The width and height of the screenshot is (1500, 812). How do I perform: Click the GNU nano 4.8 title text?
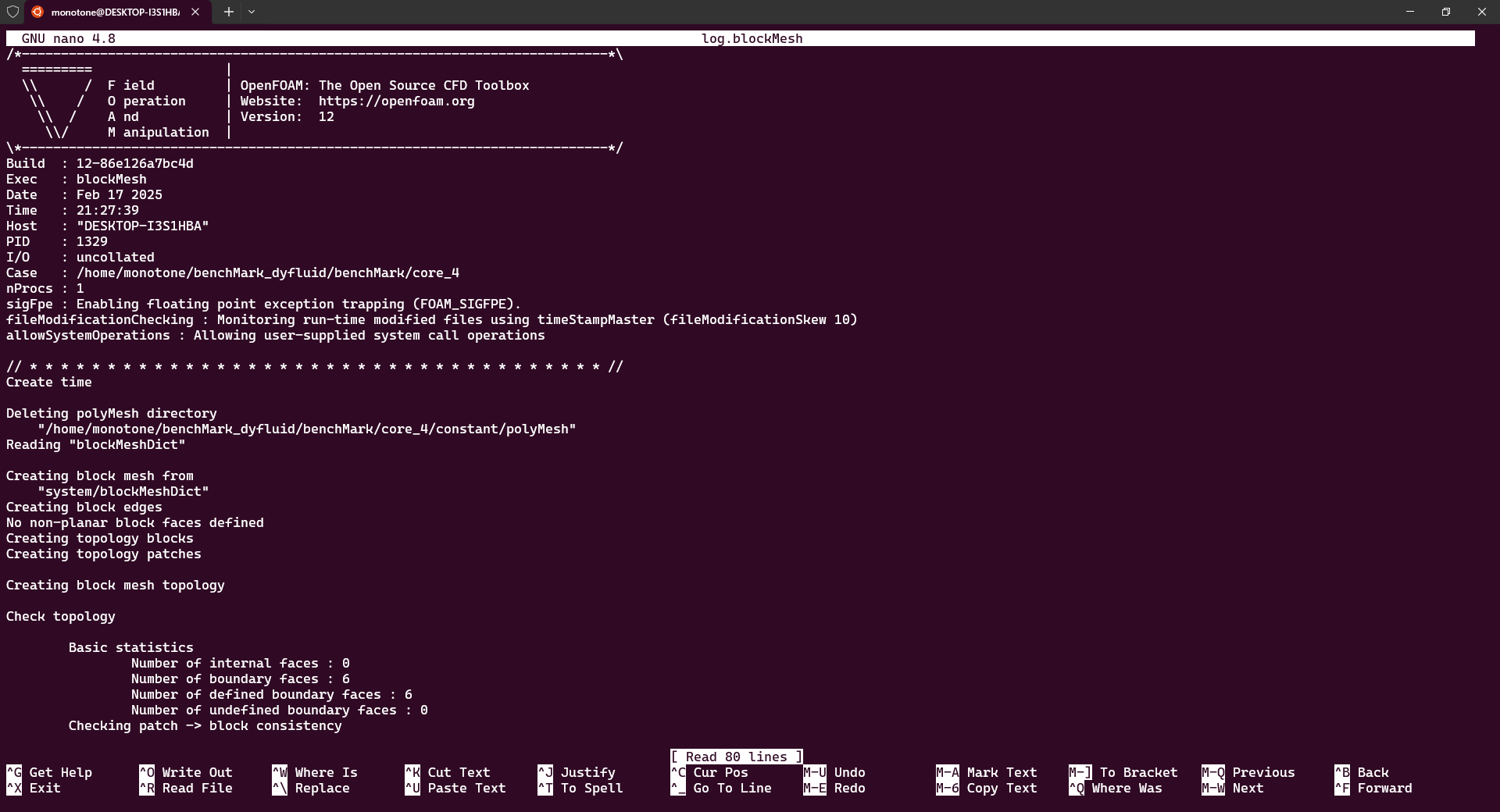(x=69, y=38)
